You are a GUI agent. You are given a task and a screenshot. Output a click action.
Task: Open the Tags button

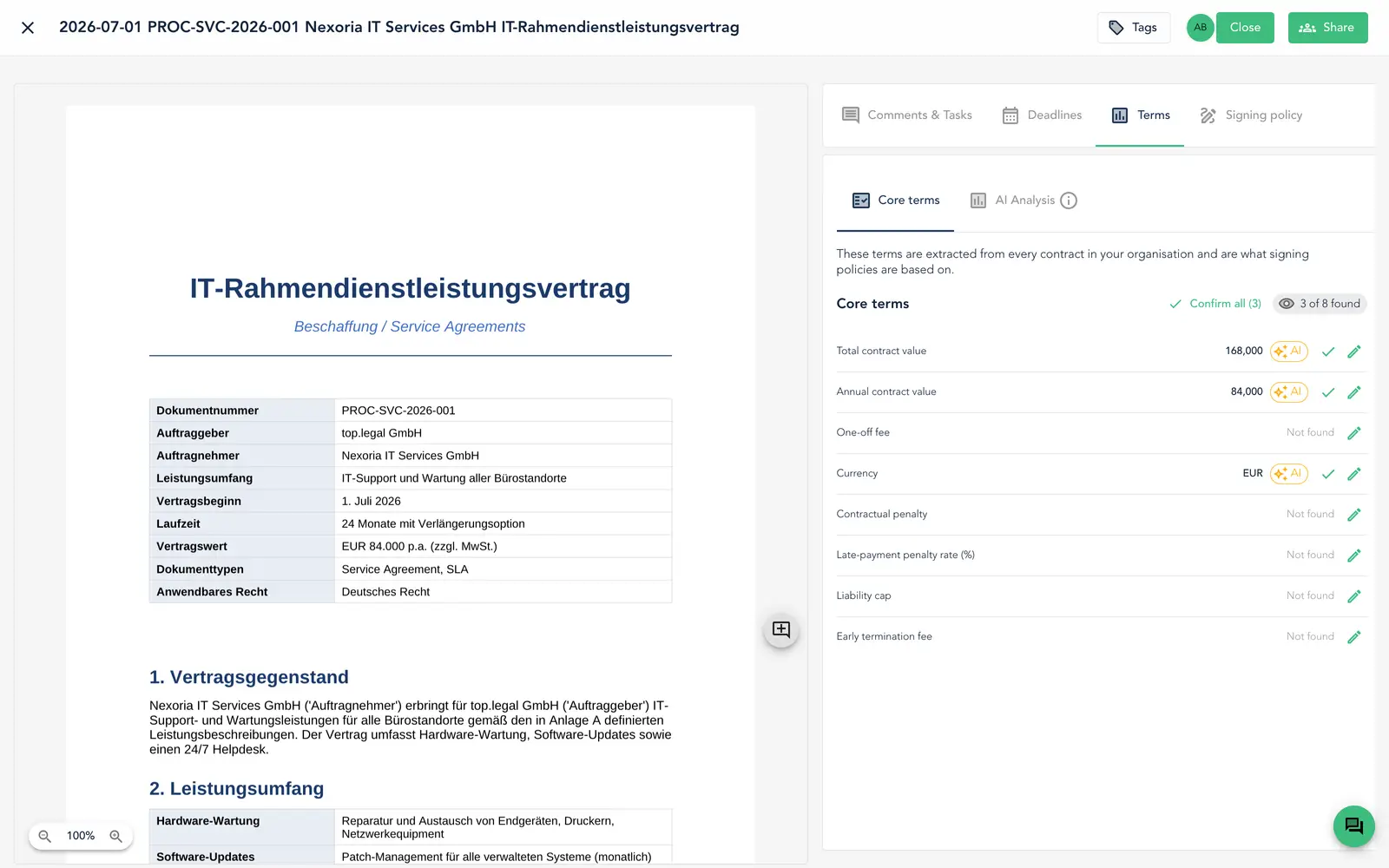click(1134, 28)
